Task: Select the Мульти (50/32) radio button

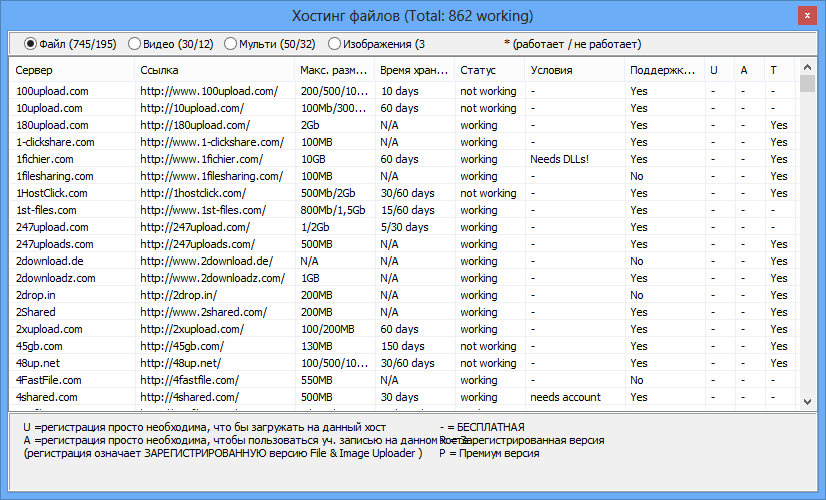Action: click(270, 44)
